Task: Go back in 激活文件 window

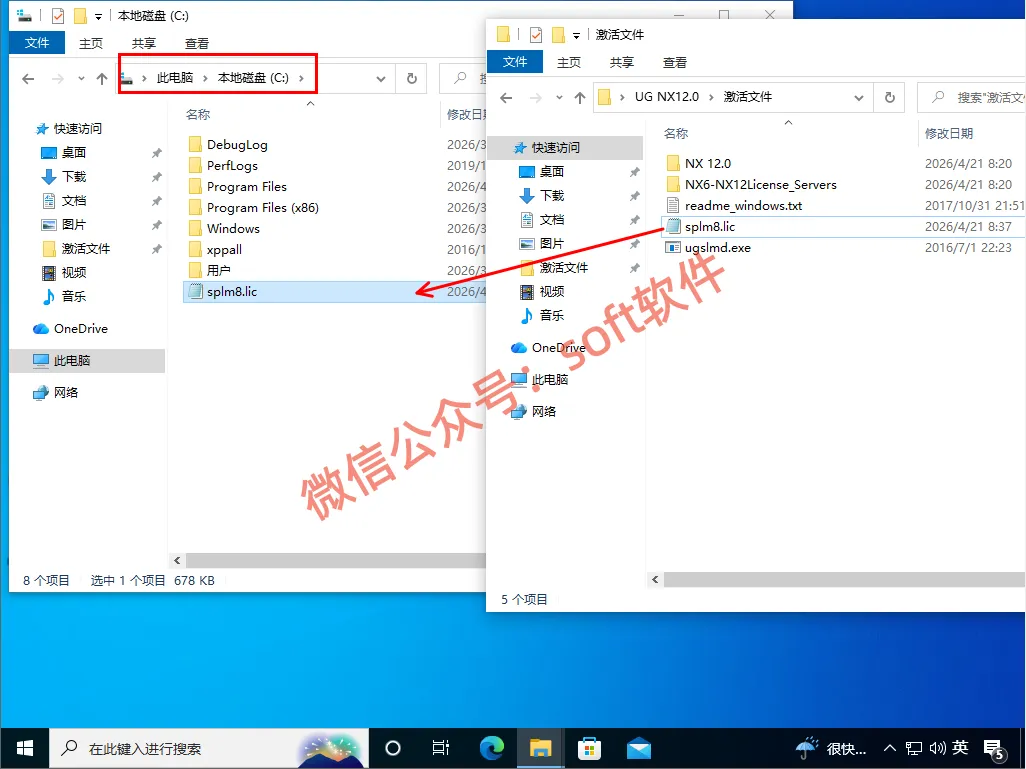Action: point(506,98)
